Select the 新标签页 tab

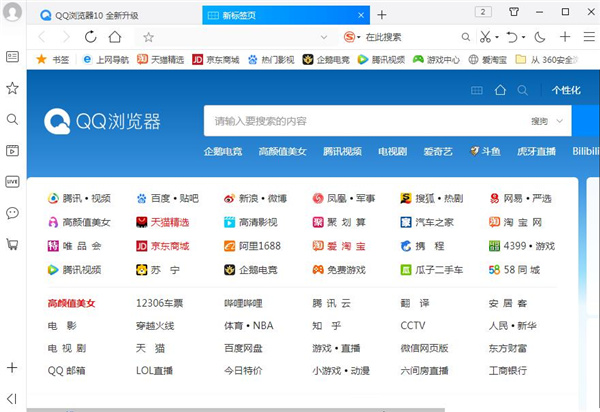click(x=286, y=15)
